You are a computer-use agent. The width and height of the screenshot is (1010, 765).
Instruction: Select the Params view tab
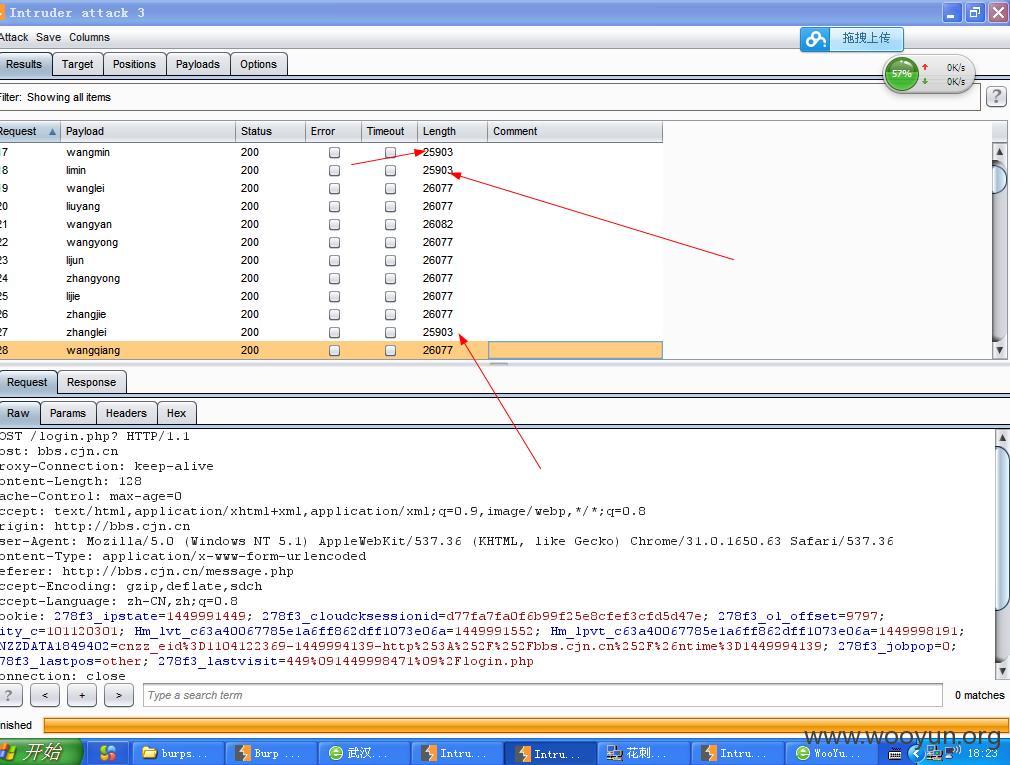click(68, 413)
